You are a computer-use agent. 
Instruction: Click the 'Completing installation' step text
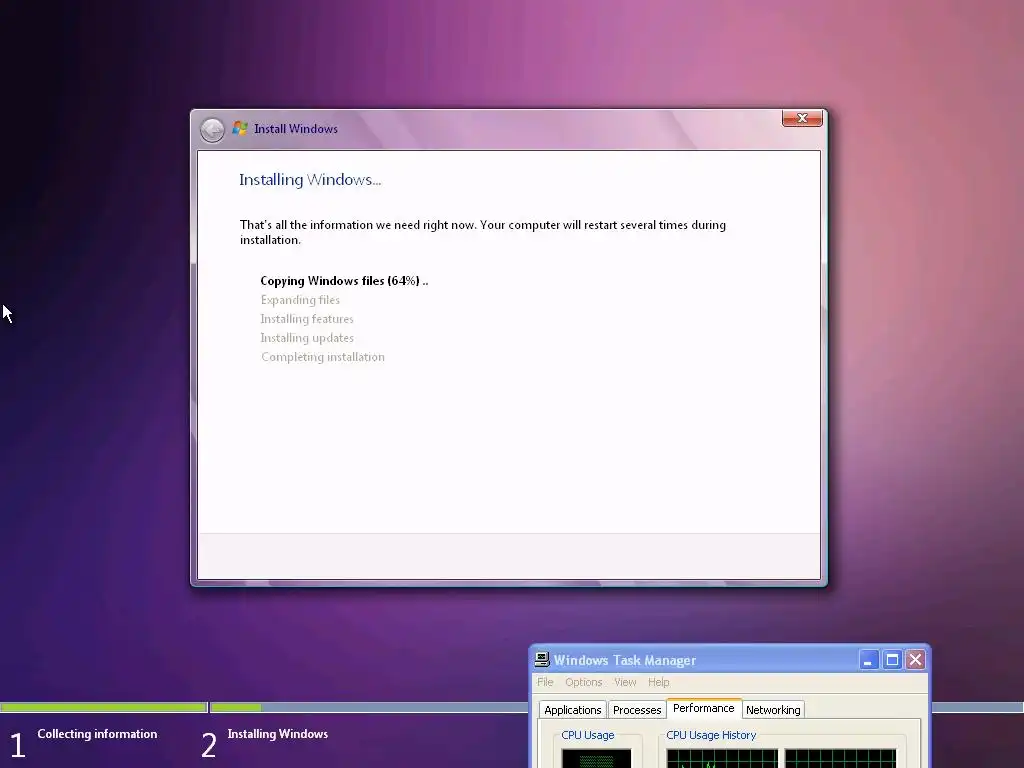[x=323, y=357]
